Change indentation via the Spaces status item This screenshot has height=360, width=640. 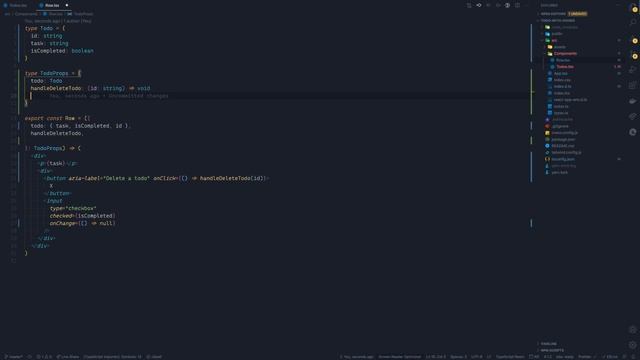[458, 357]
